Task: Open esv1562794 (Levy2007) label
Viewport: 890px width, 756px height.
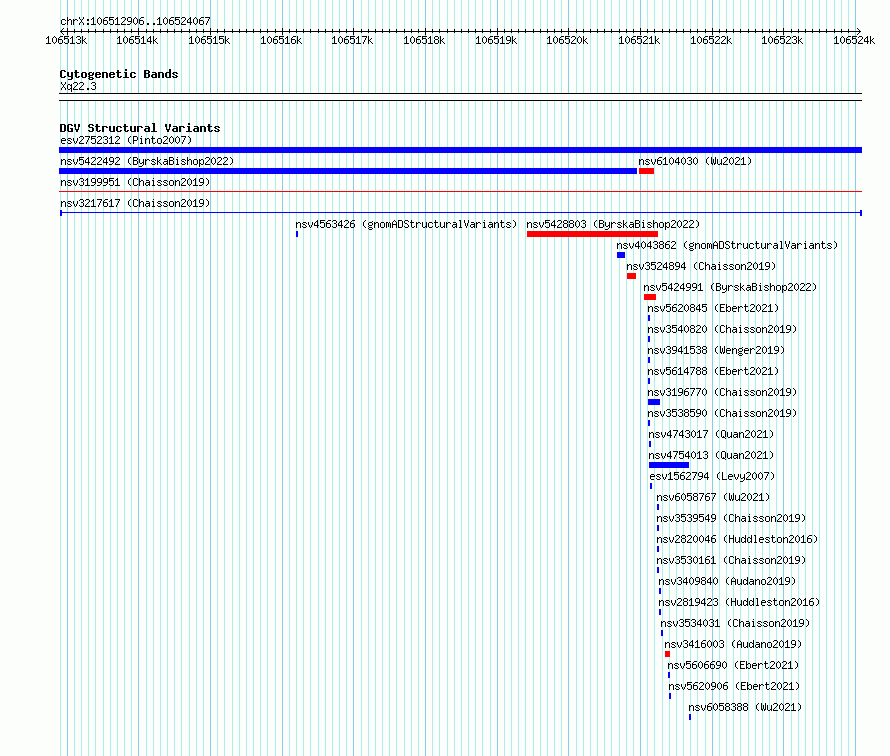Action: (x=712, y=476)
